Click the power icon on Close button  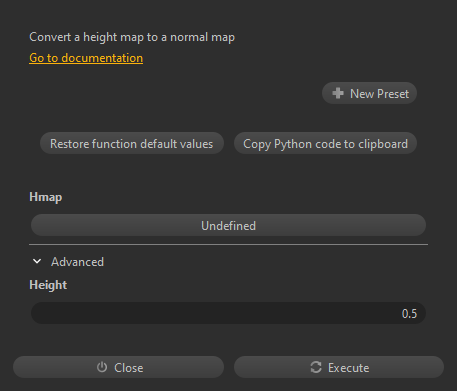[x=102, y=367]
